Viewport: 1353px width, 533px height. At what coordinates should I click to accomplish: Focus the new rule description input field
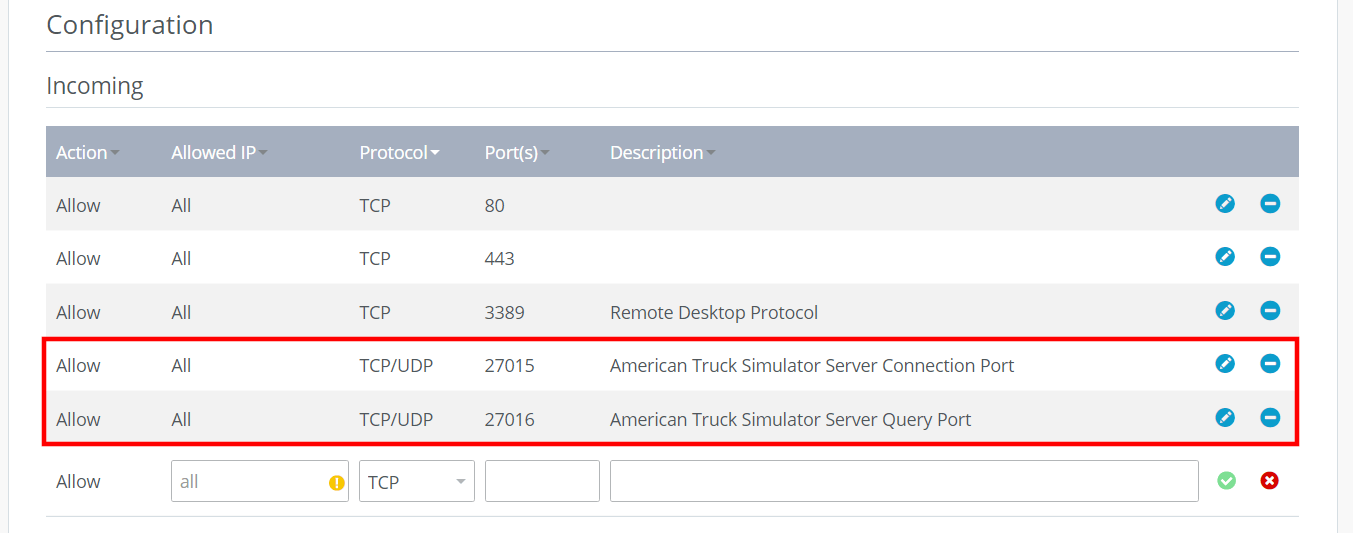pos(904,481)
